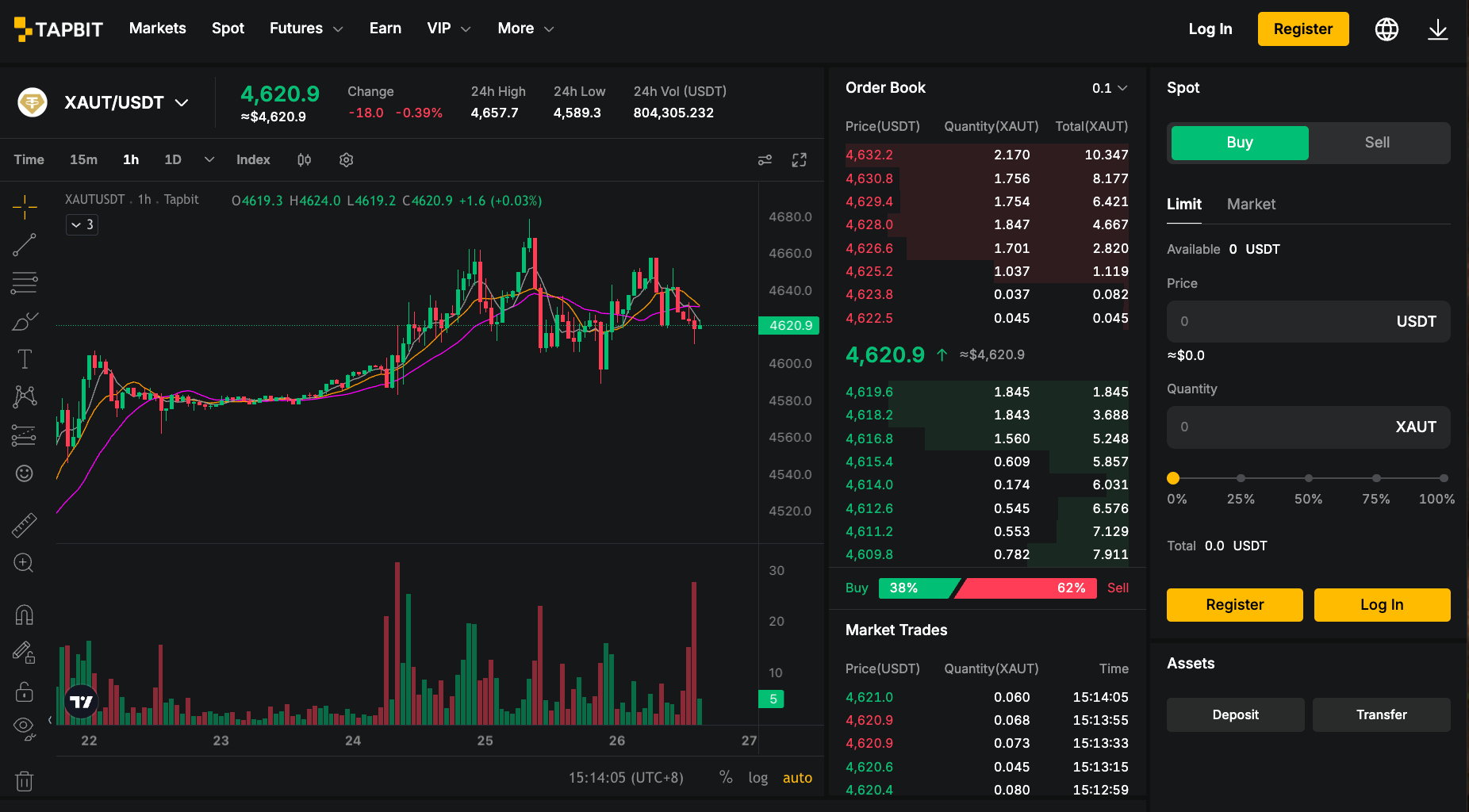Expand more time interval options
Screen dimensions: 1469x812
209,159
